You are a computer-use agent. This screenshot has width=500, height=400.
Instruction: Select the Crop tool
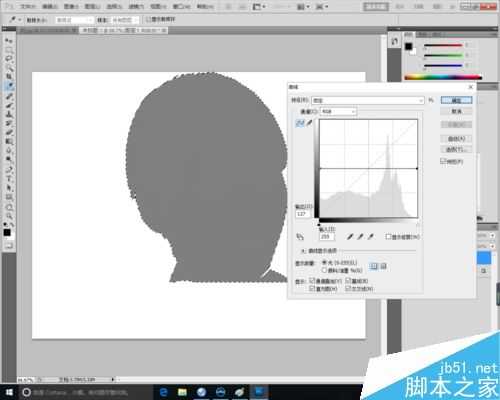pos(9,77)
